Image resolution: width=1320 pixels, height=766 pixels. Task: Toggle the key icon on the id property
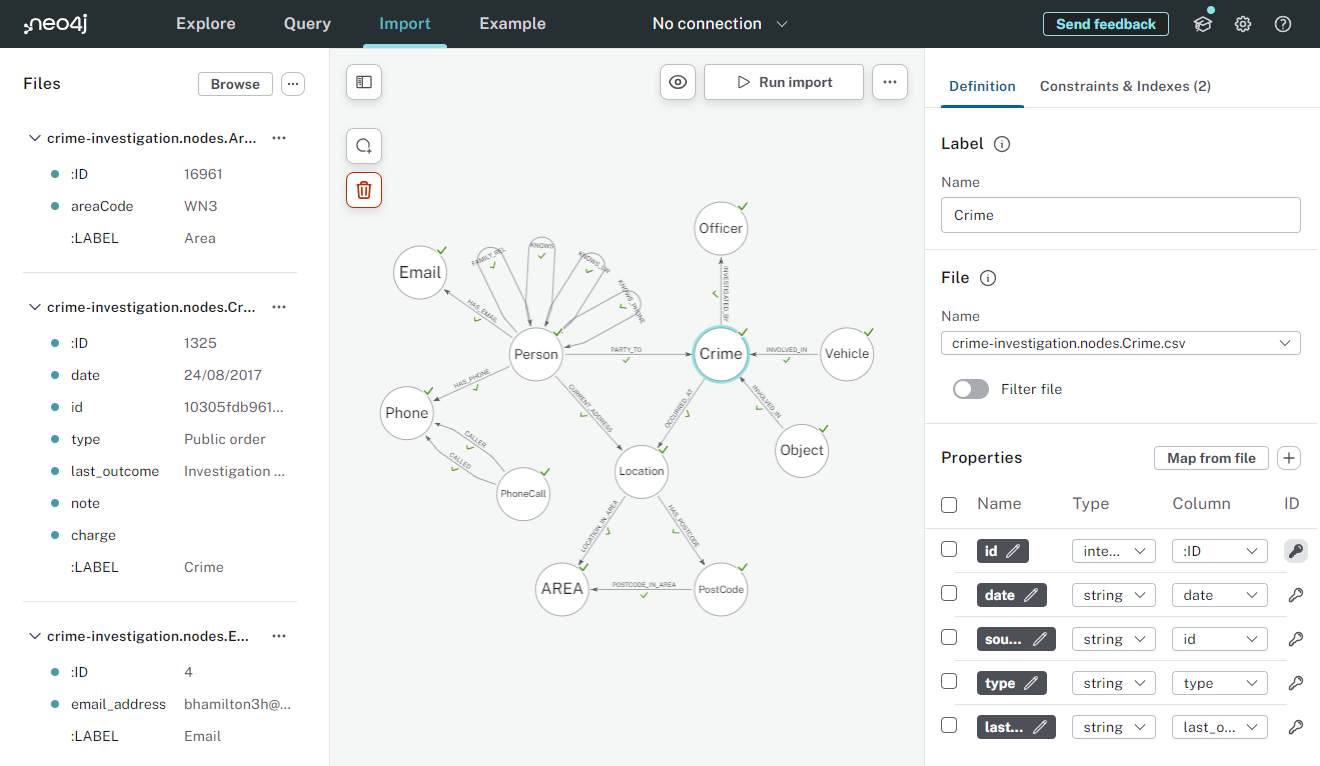(1295, 550)
